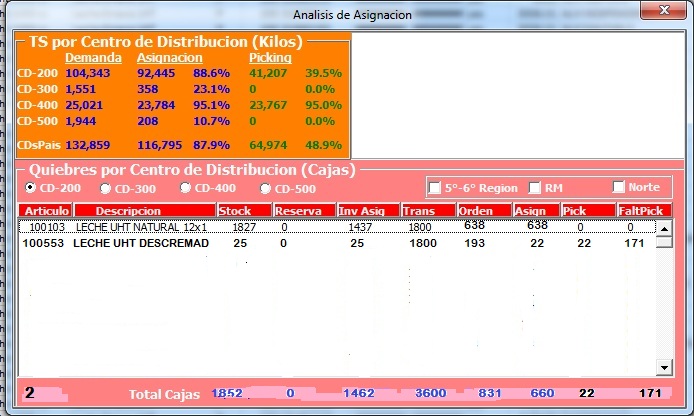694x416 pixels.
Task: Click CD-300 demand value 1,551
Action: coord(80,89)
